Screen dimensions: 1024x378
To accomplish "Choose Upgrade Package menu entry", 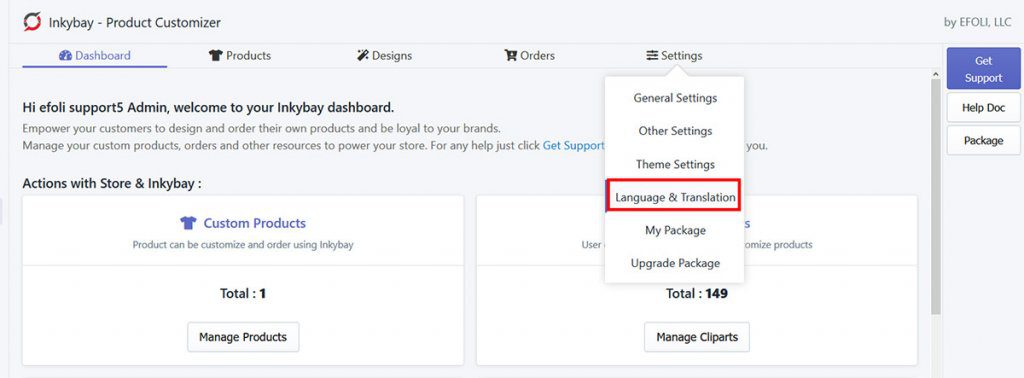I will click(675, 263).
